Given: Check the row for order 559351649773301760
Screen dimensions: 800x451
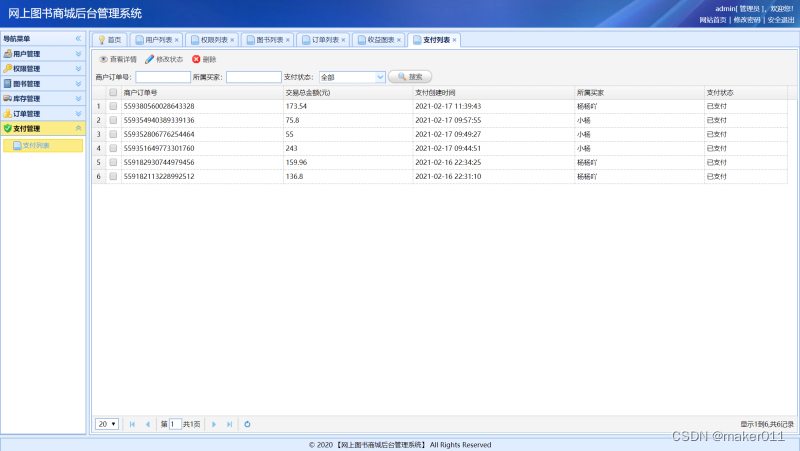Looking at the screenshot, I should [113, 148].
